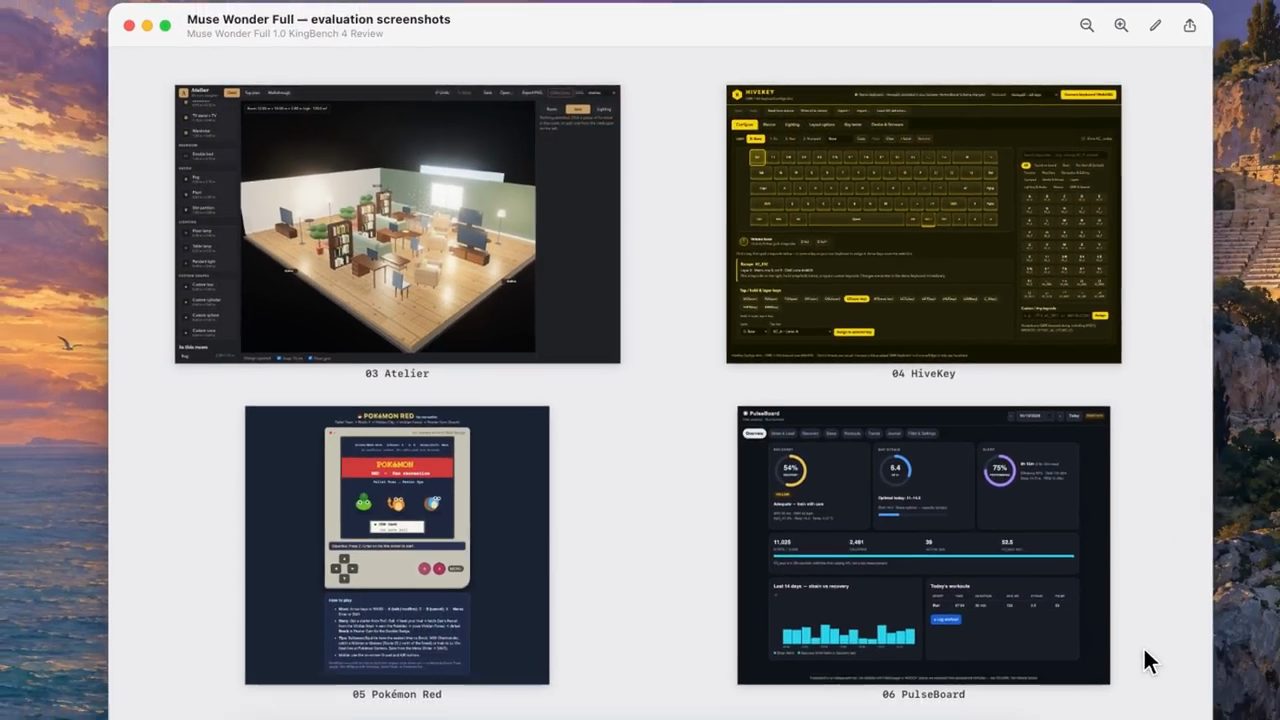1280x720 pixels.
Task: Click the "04 HiveKey" caption
Action: (x=923, y=374)
